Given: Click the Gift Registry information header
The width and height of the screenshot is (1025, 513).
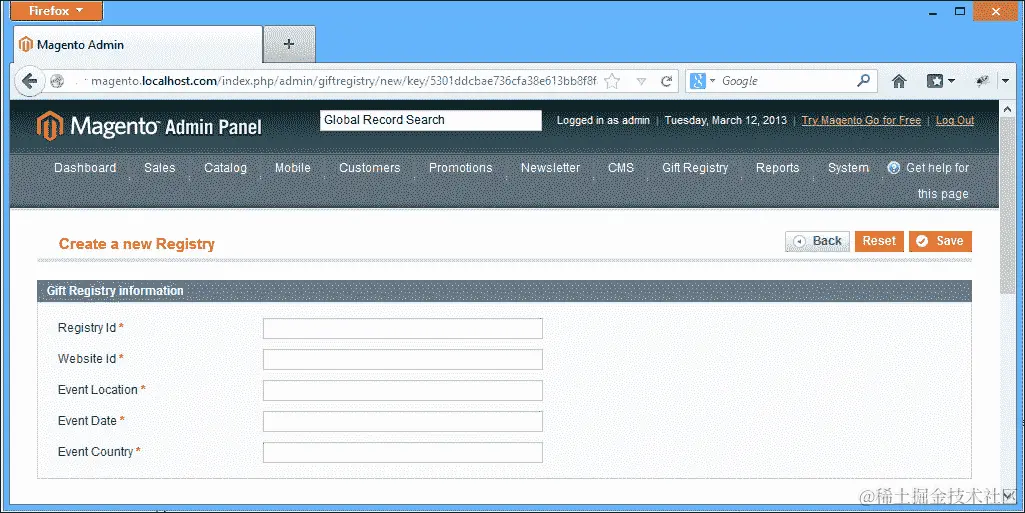Looking at the screenshot, I should click(504, 291).
